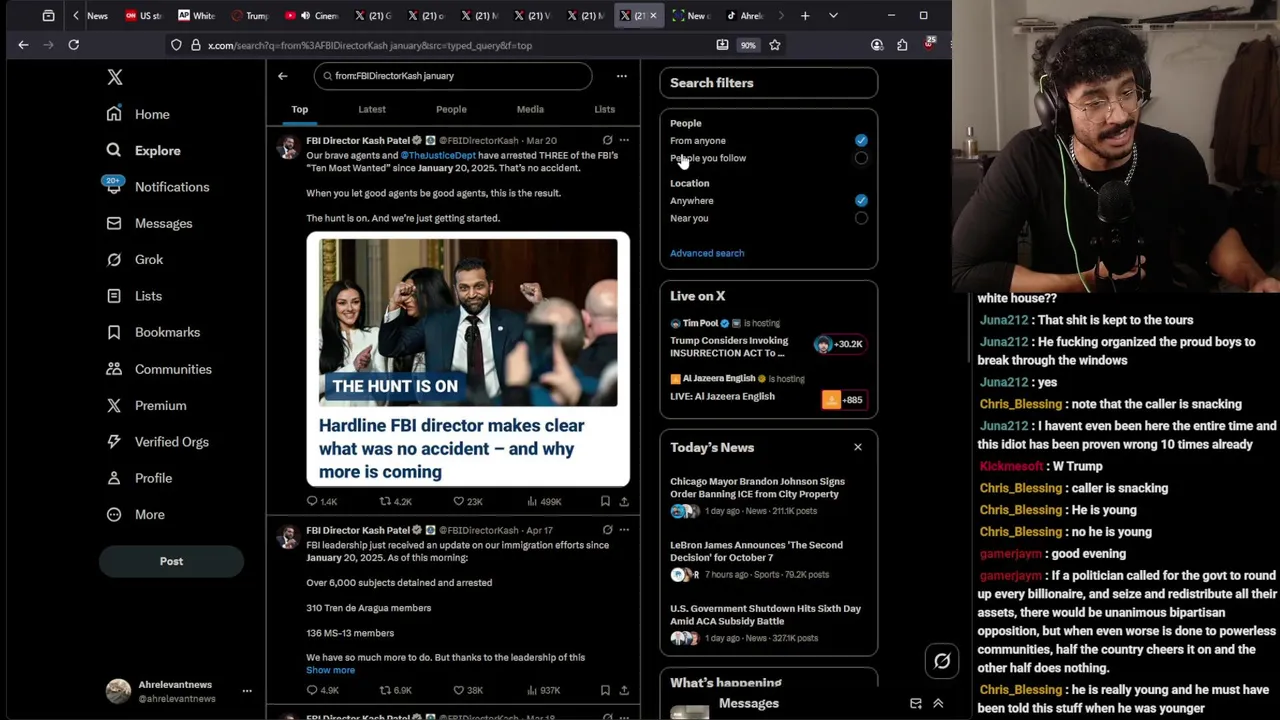
Task: Open @TheJusticeDept mention link
Action: (x=438, y=156)
